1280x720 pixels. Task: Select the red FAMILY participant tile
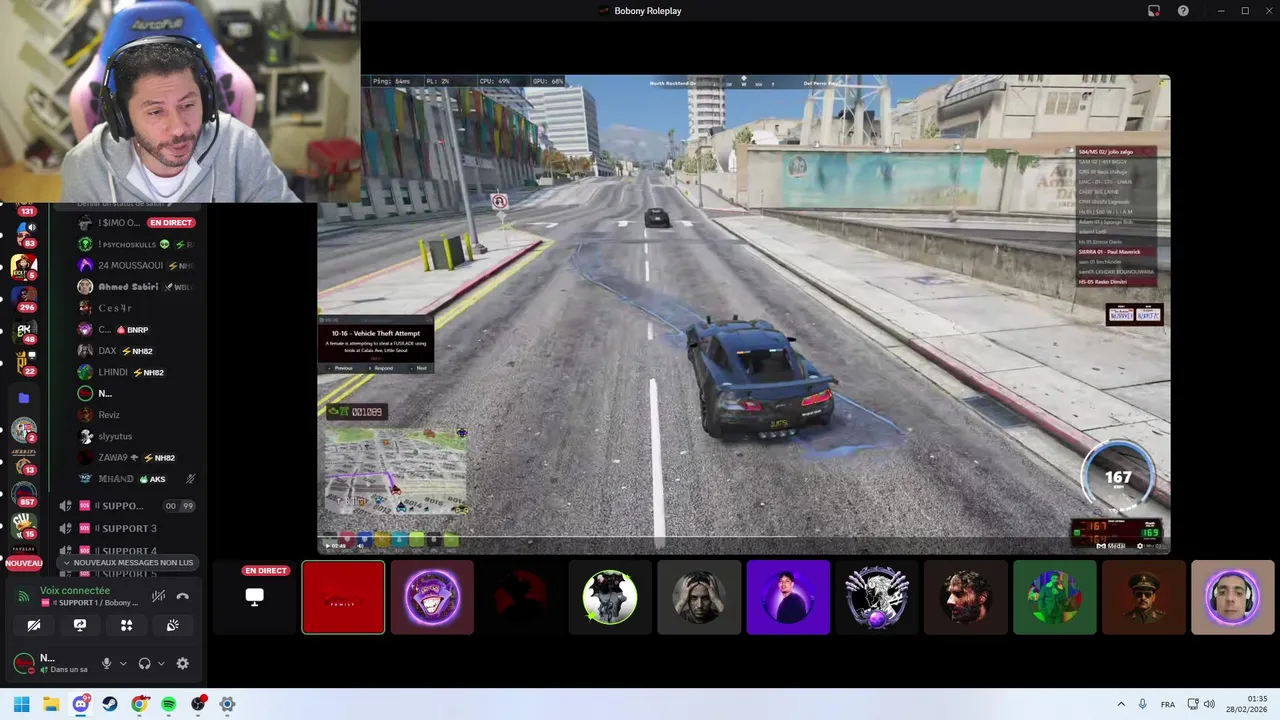343,597
